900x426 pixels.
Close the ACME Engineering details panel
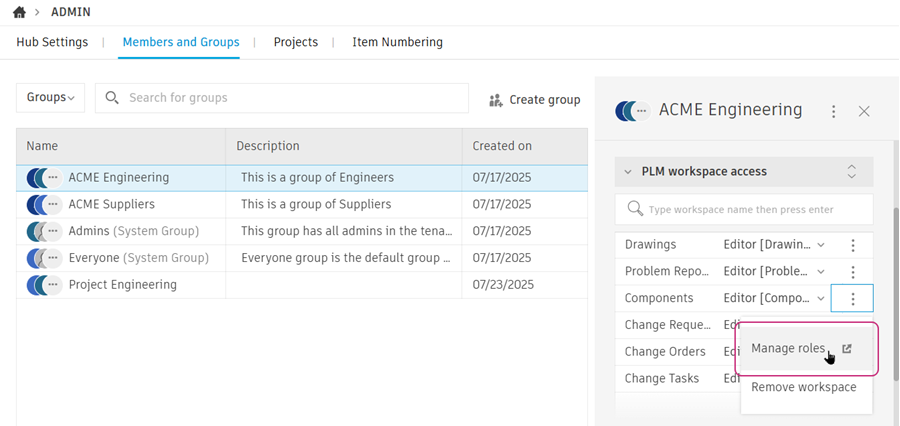(x=864, y=111)
